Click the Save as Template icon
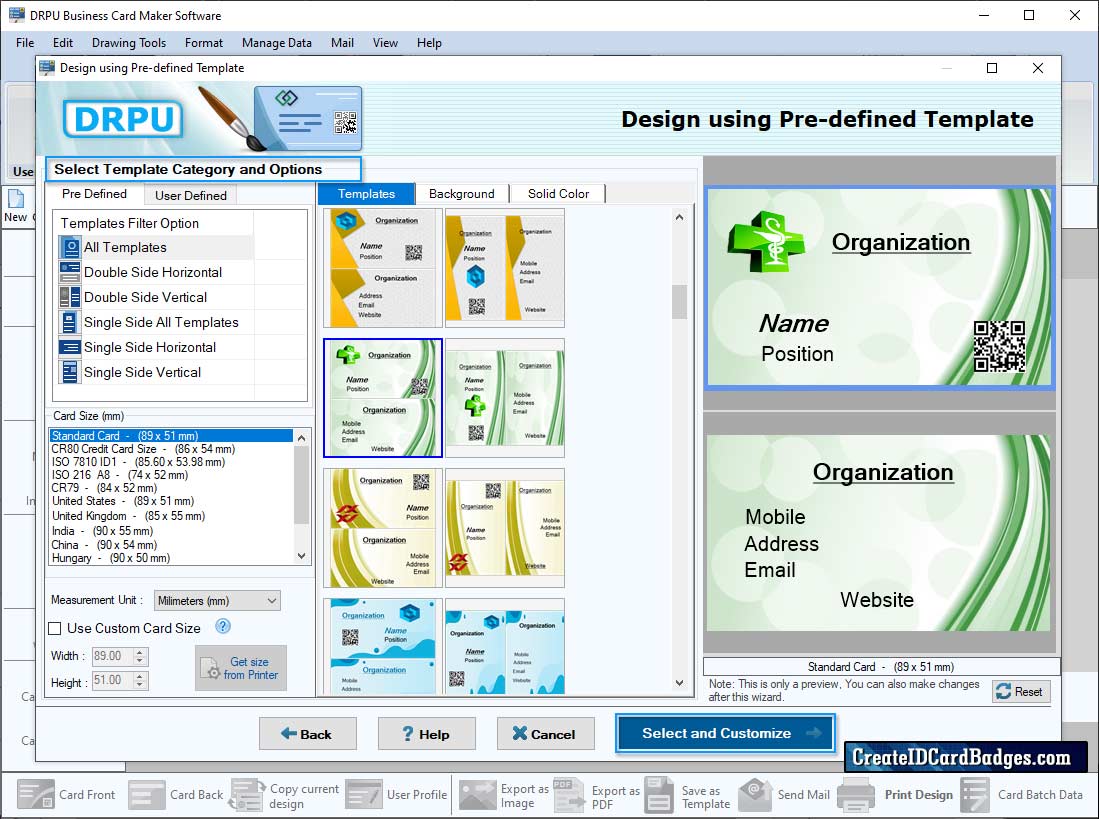 (659, 794)
